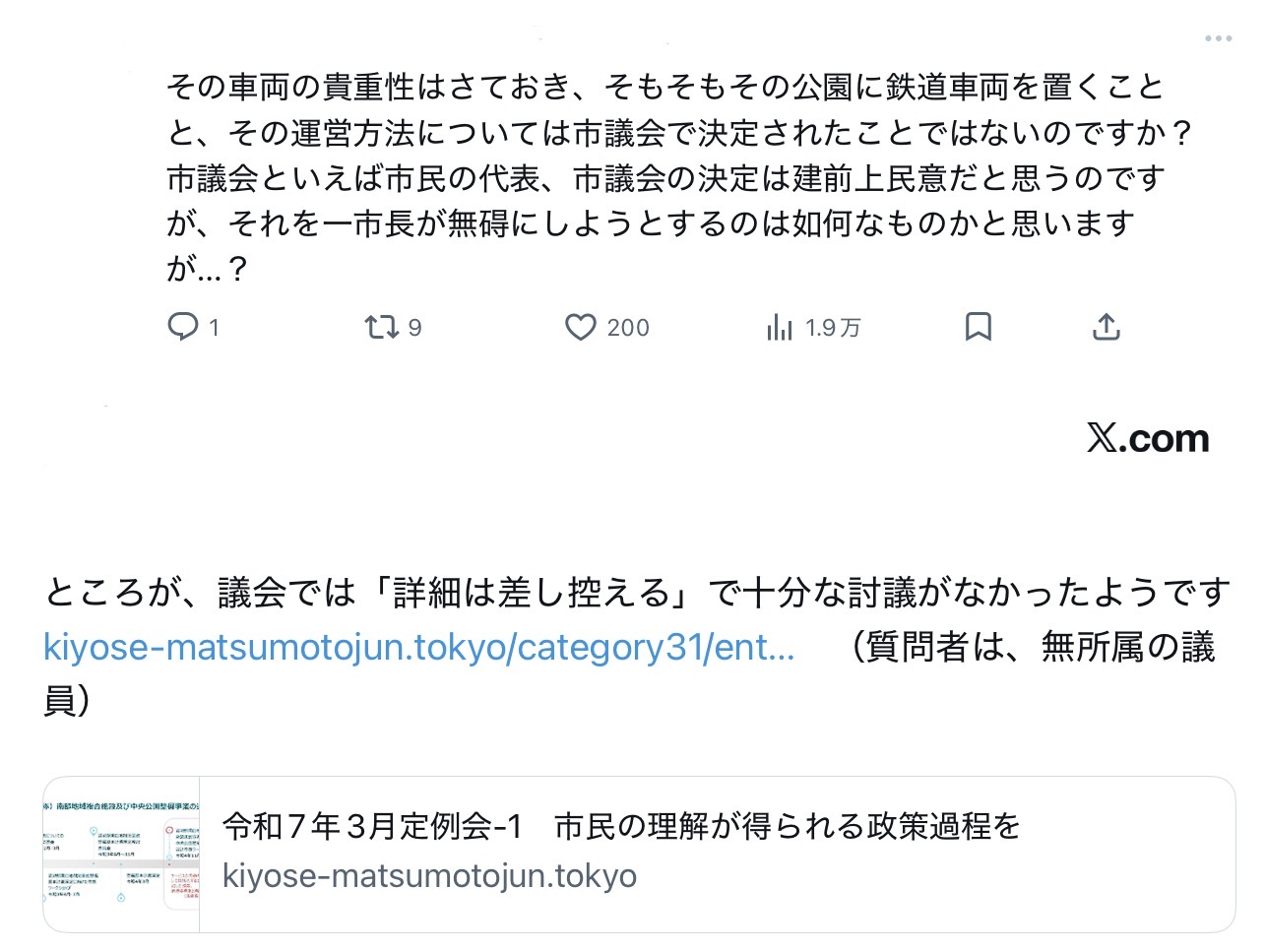Click the share upload arrow icon

pyautogui.click(x=1107, y=327)
